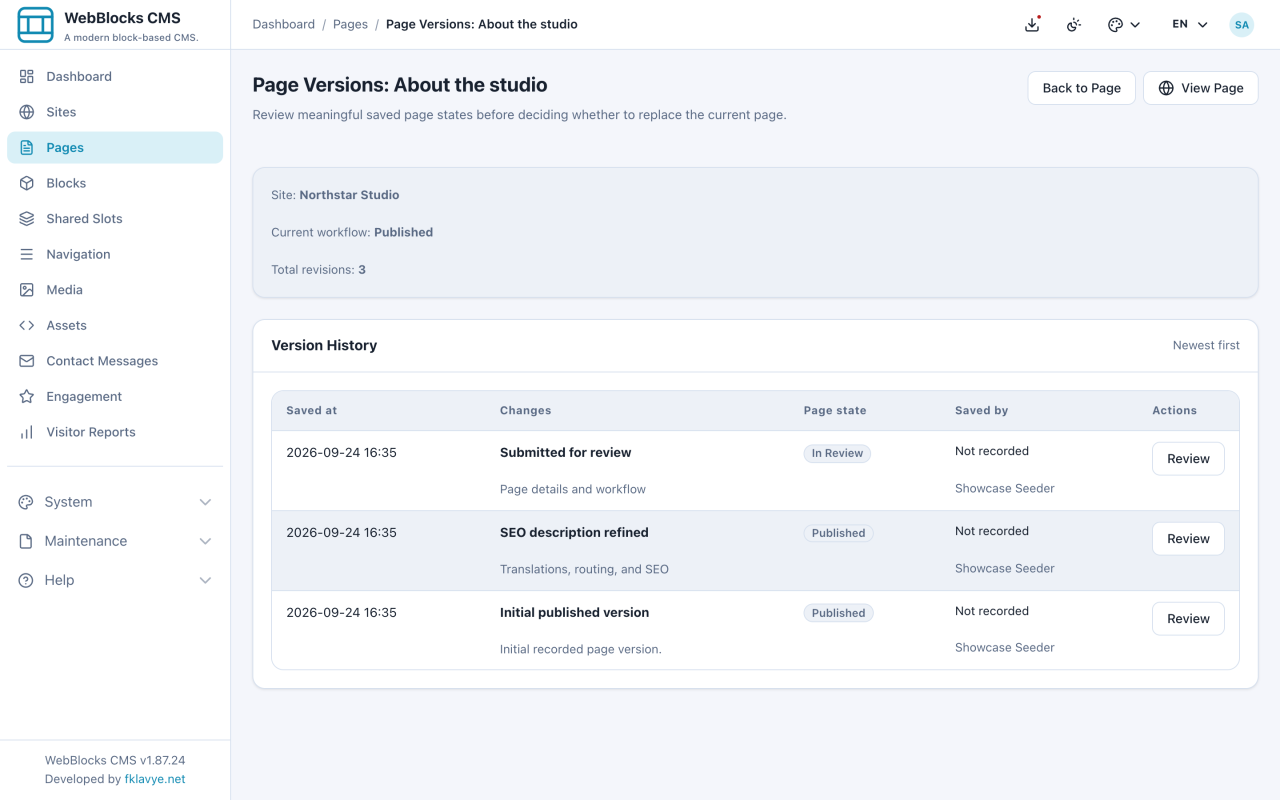
Task: Click the Total revisions: 3 text
Action: (318, 270)
